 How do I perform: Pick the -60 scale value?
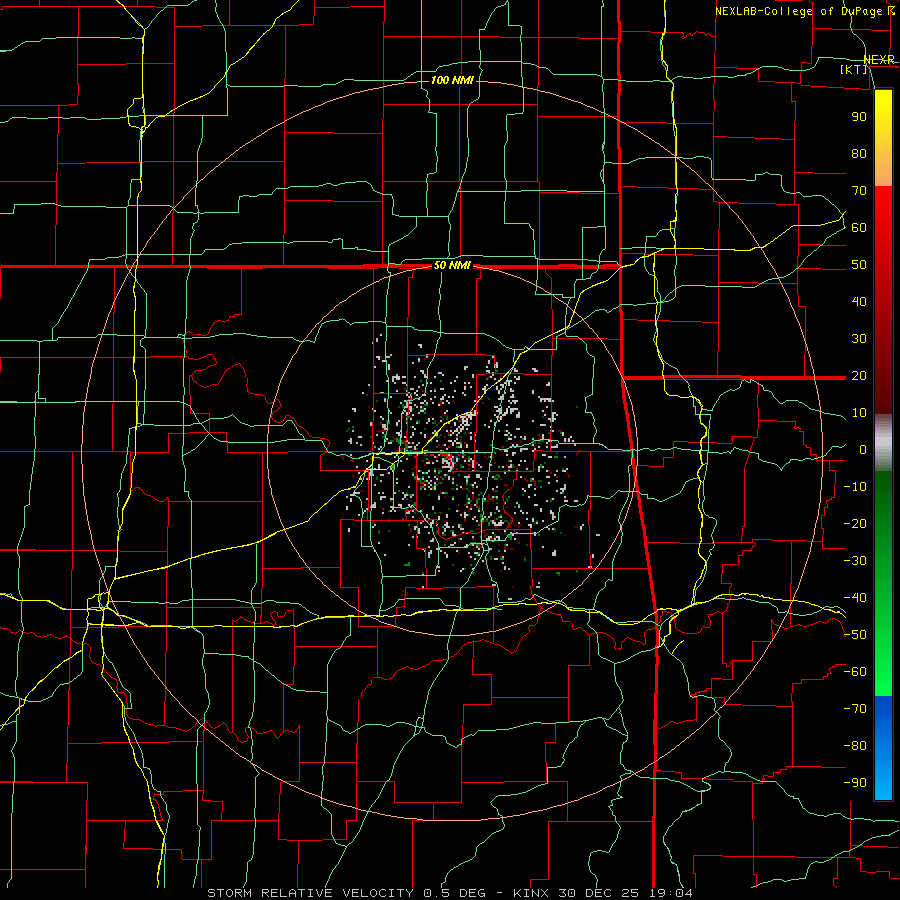click(855, 672)
